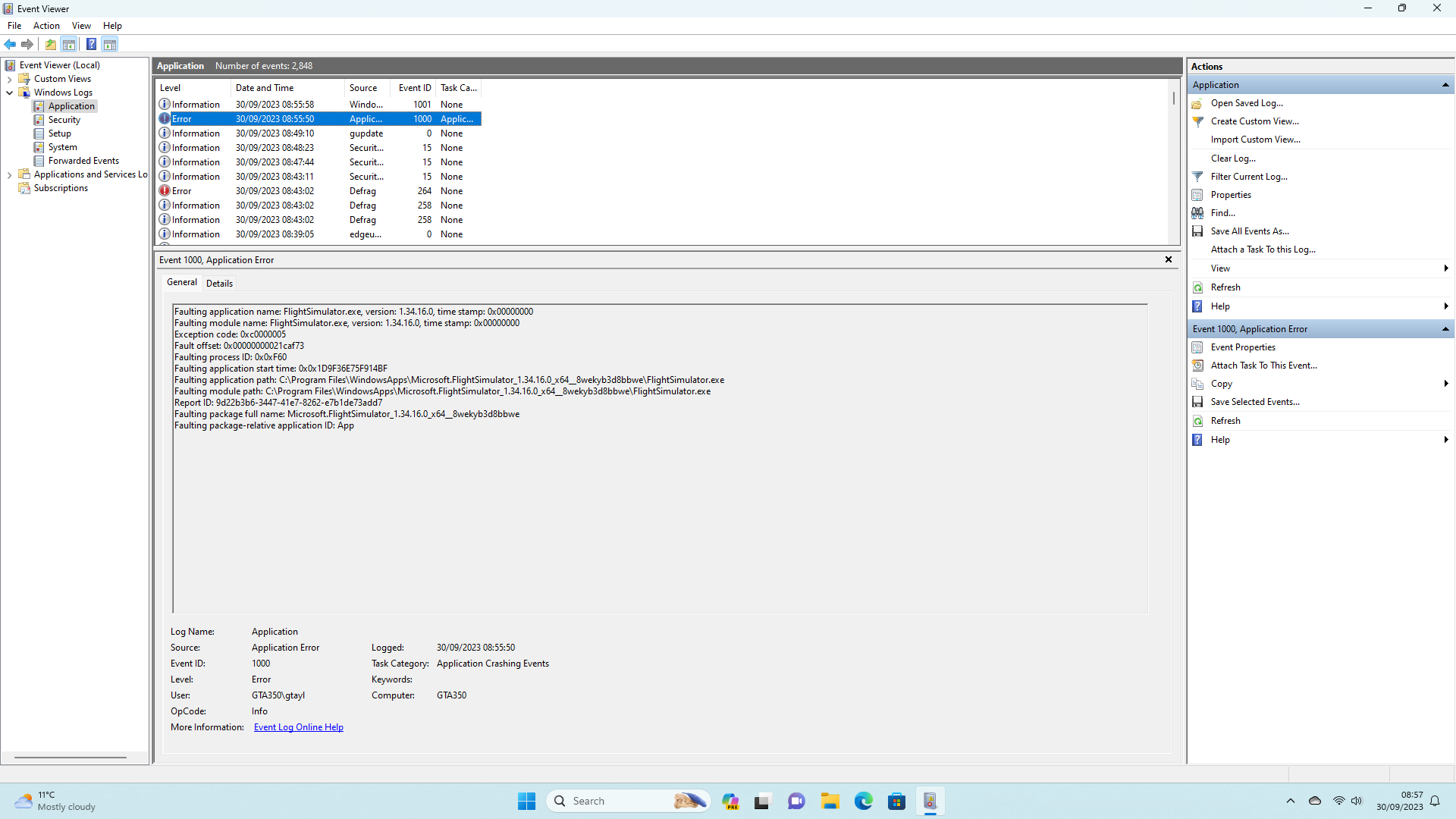Toggle the Show/Hide Action Pane button
The height and width of the screenshot is (819, 1456).
point(111,44)
